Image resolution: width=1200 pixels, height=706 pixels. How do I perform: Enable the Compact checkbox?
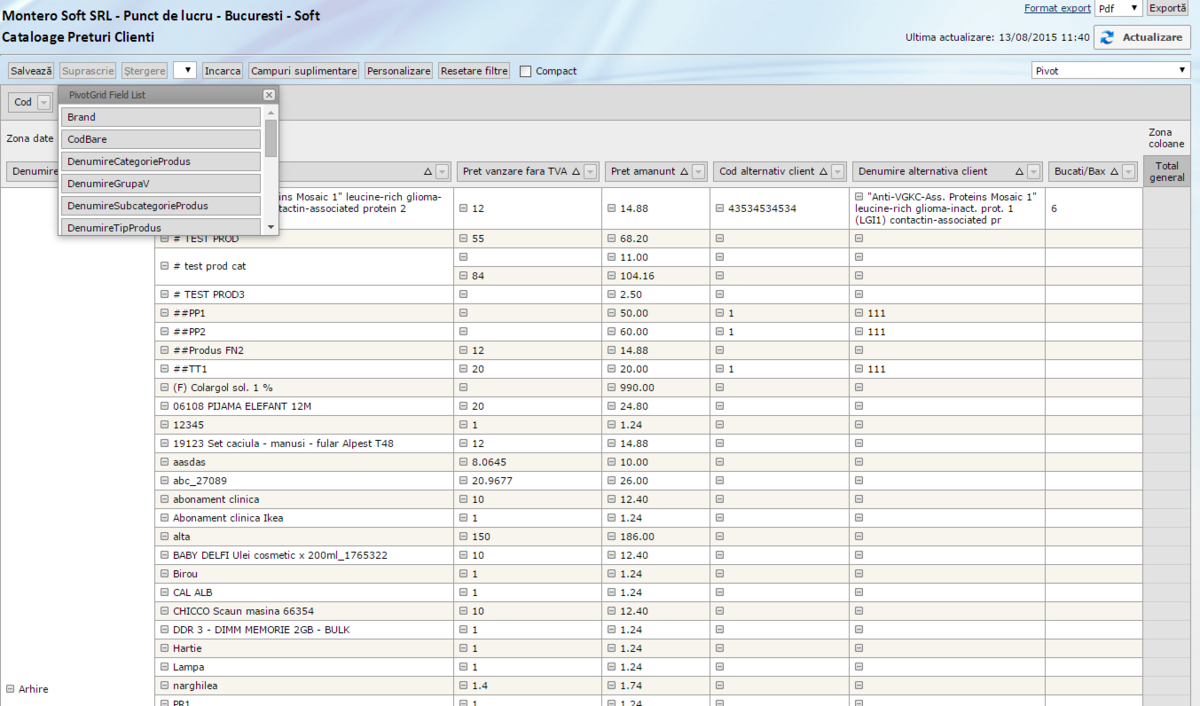tap(526, 71)
